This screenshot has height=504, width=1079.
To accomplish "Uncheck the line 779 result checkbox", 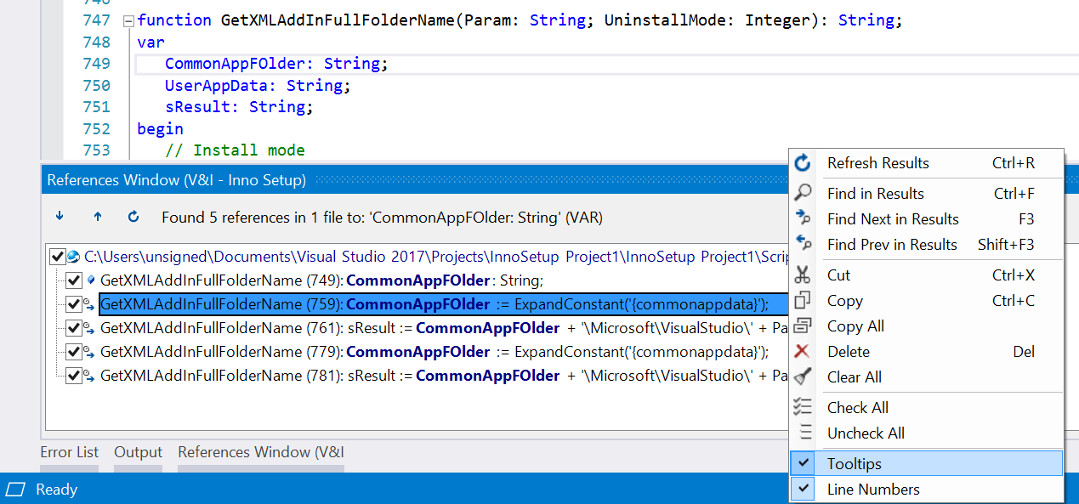I will point(74,353).
